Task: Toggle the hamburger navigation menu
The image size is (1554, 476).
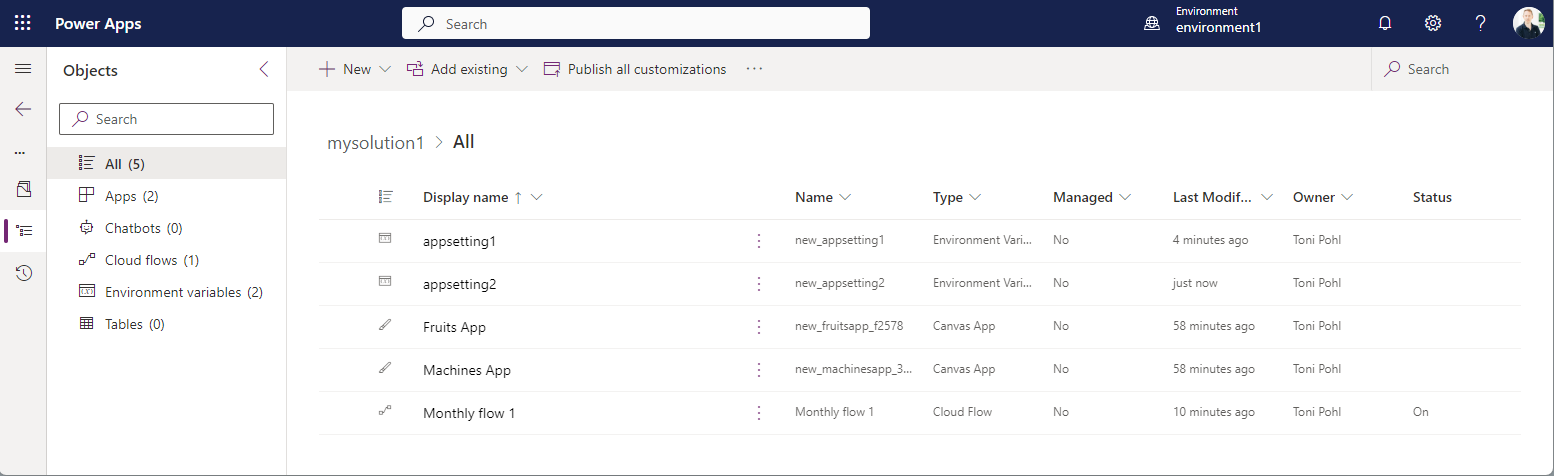Action: tap(23, 69)
